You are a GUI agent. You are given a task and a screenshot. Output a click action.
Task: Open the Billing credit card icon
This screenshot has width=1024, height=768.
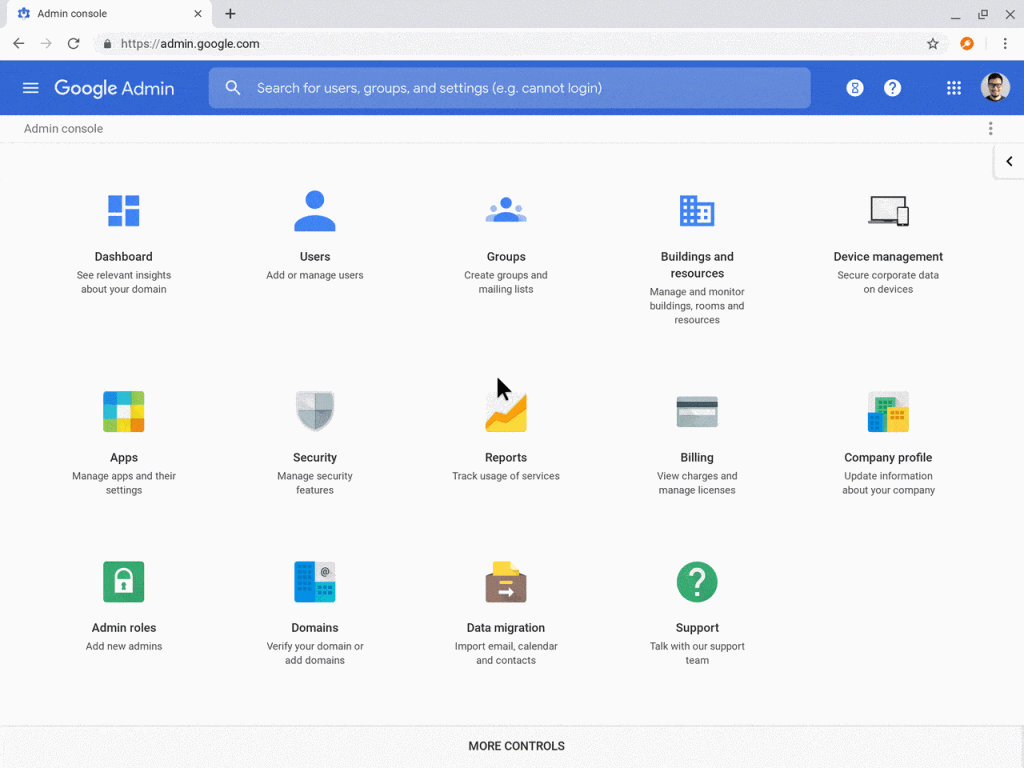(697, 411)
